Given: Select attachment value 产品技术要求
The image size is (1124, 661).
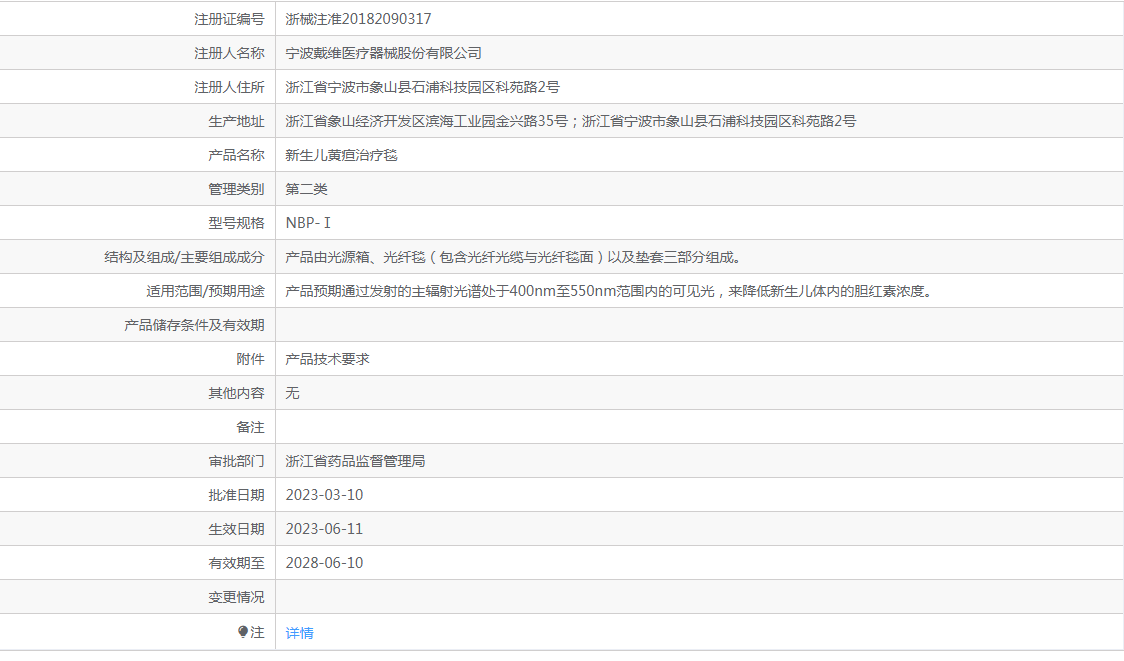Looking at the screenshot, I should pyautogui.click(x=328, y=359).
